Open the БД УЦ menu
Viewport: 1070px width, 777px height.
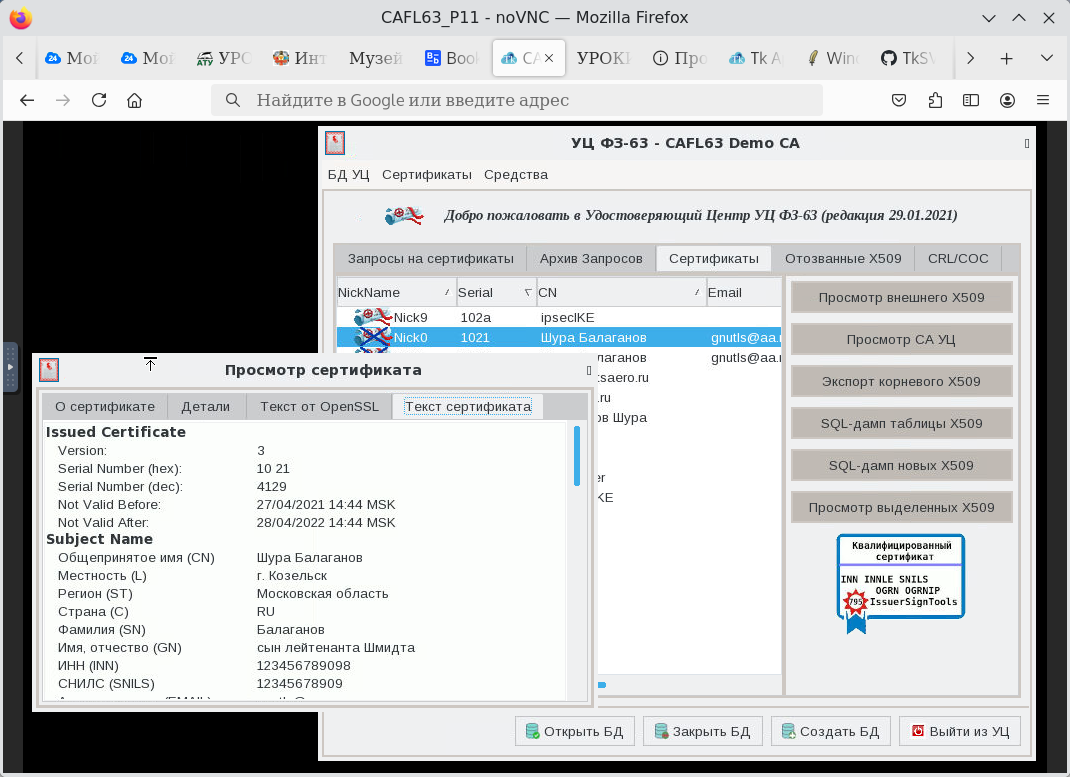click(348, 175)
